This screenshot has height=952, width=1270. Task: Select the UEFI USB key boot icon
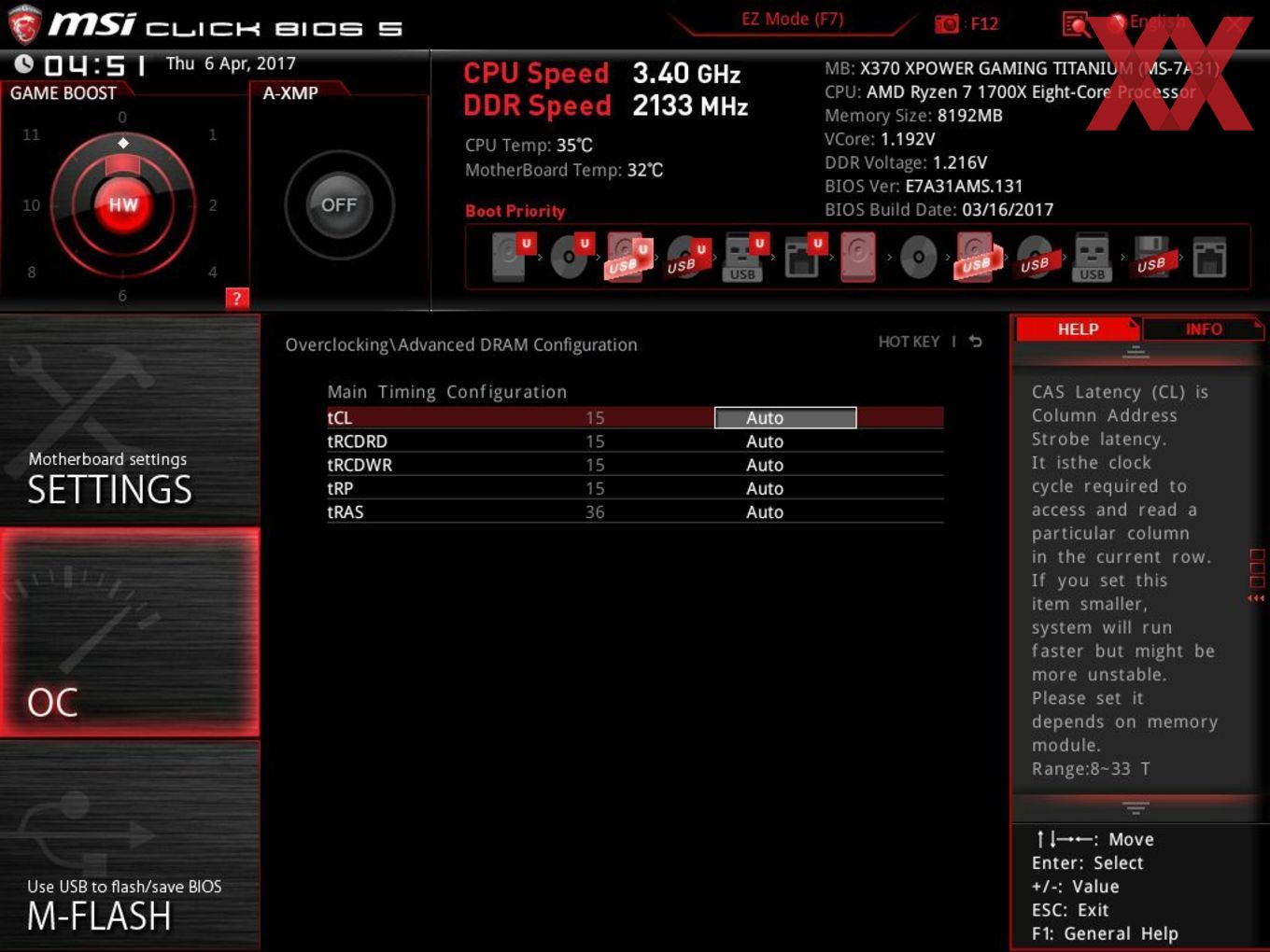click(x=744, y=258)
